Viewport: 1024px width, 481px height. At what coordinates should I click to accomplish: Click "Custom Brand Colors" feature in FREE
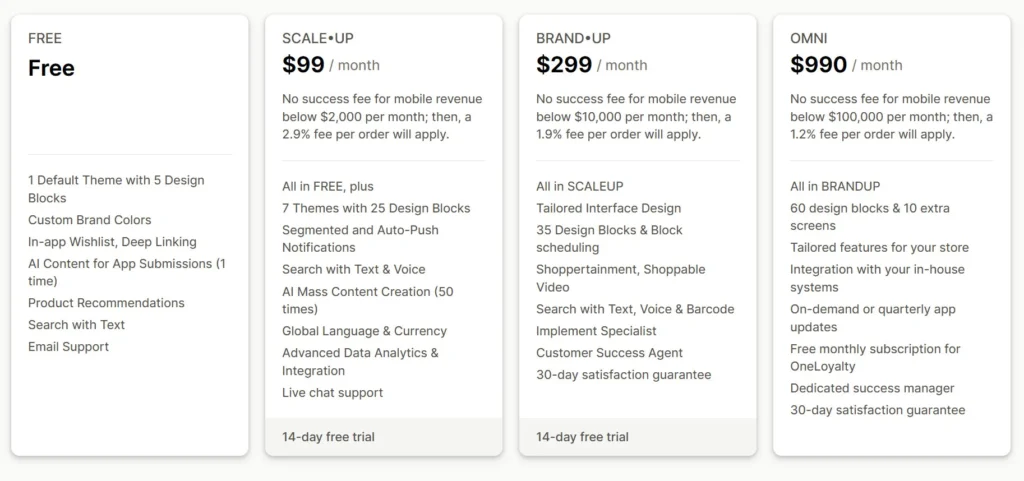(90, 220)
